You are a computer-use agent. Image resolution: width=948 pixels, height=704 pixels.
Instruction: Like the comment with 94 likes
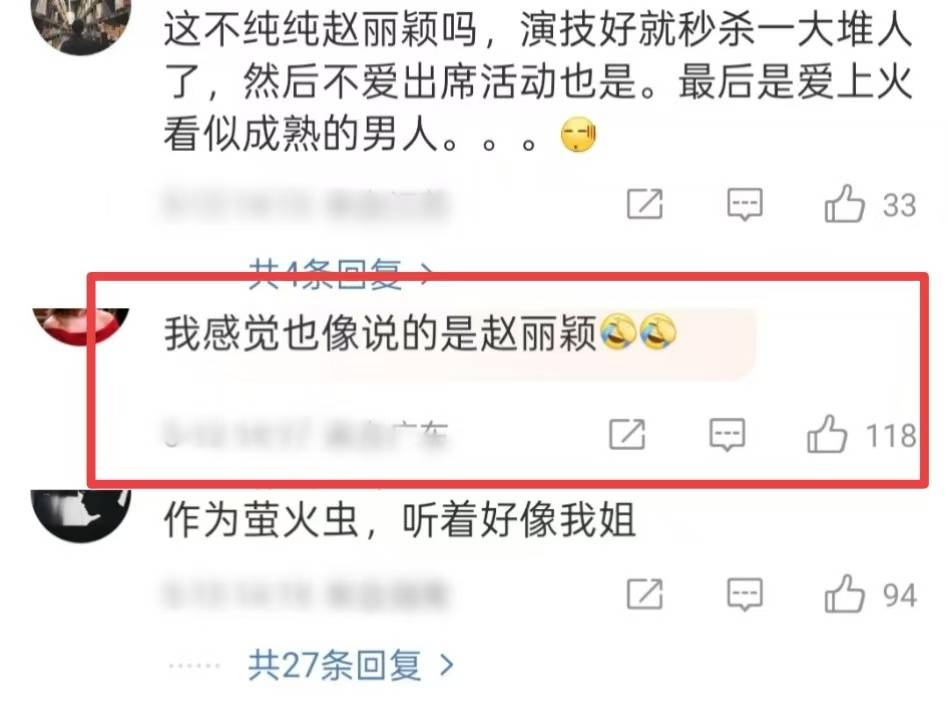coord(845,593)
